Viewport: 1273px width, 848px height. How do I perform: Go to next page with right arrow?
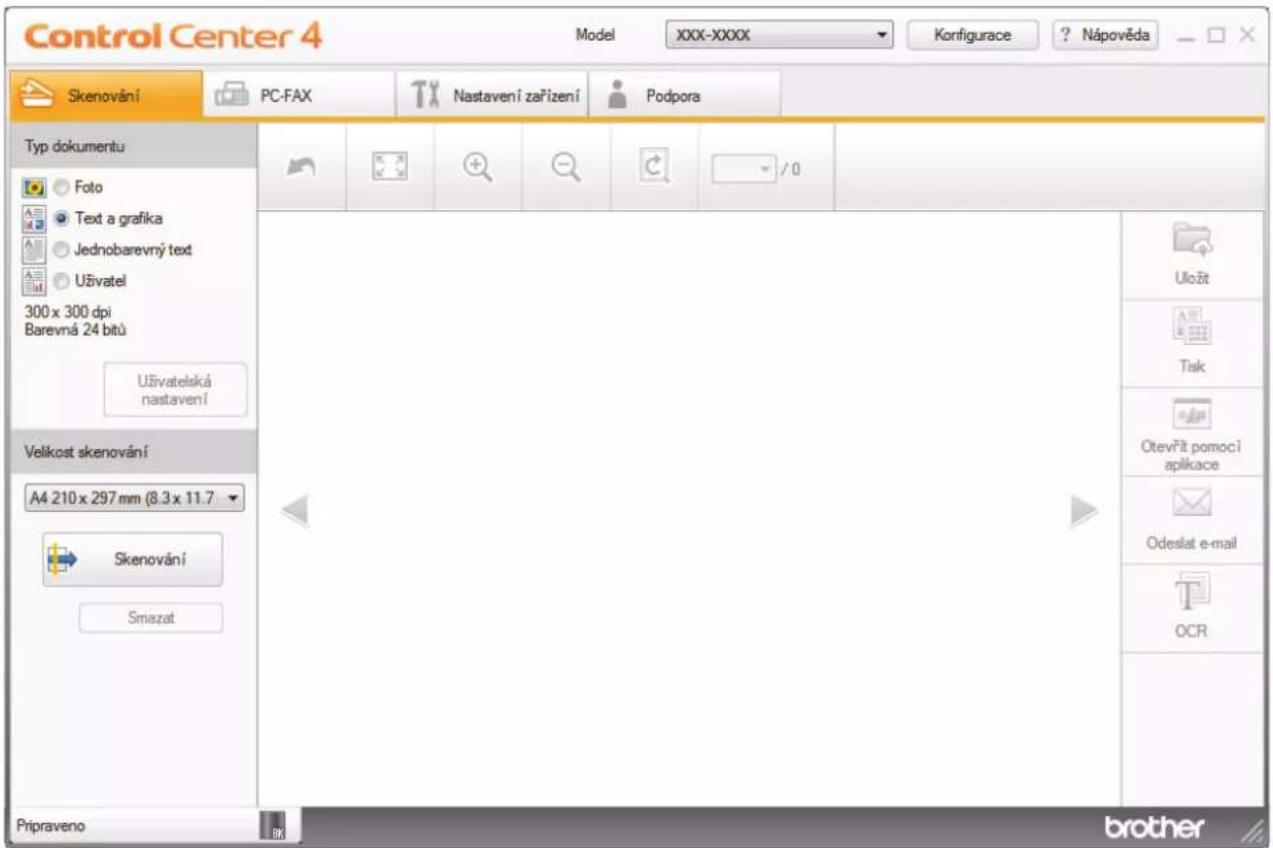coord(1084,511)
